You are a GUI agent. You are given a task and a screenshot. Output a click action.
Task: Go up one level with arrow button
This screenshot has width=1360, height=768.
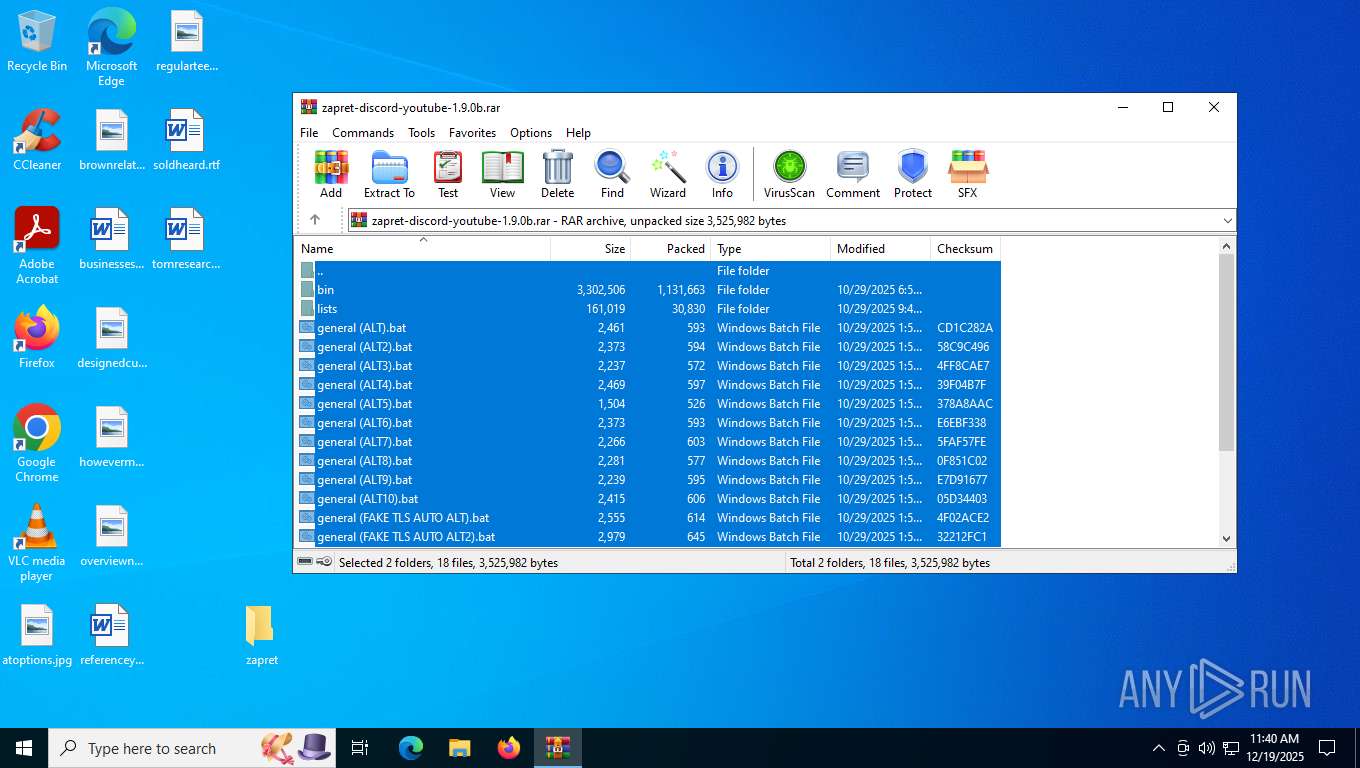coord(315,220)
